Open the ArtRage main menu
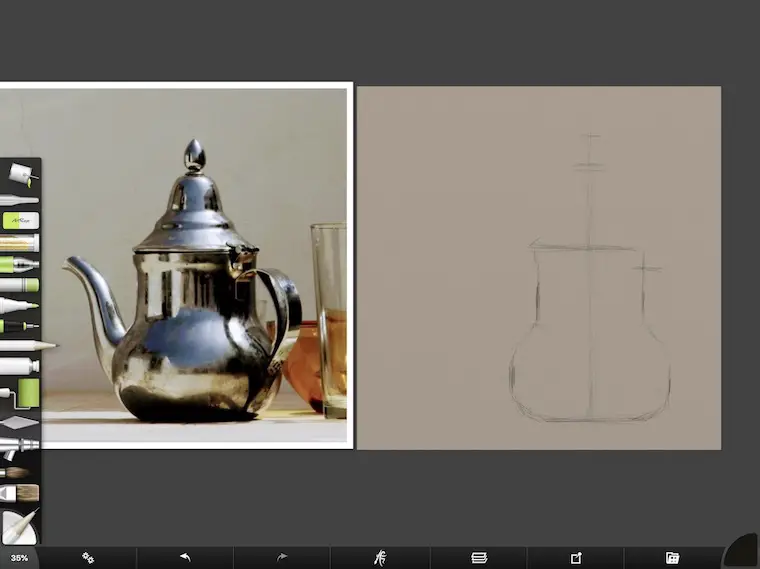The image size is (760, 569). (x=380, y=558)
